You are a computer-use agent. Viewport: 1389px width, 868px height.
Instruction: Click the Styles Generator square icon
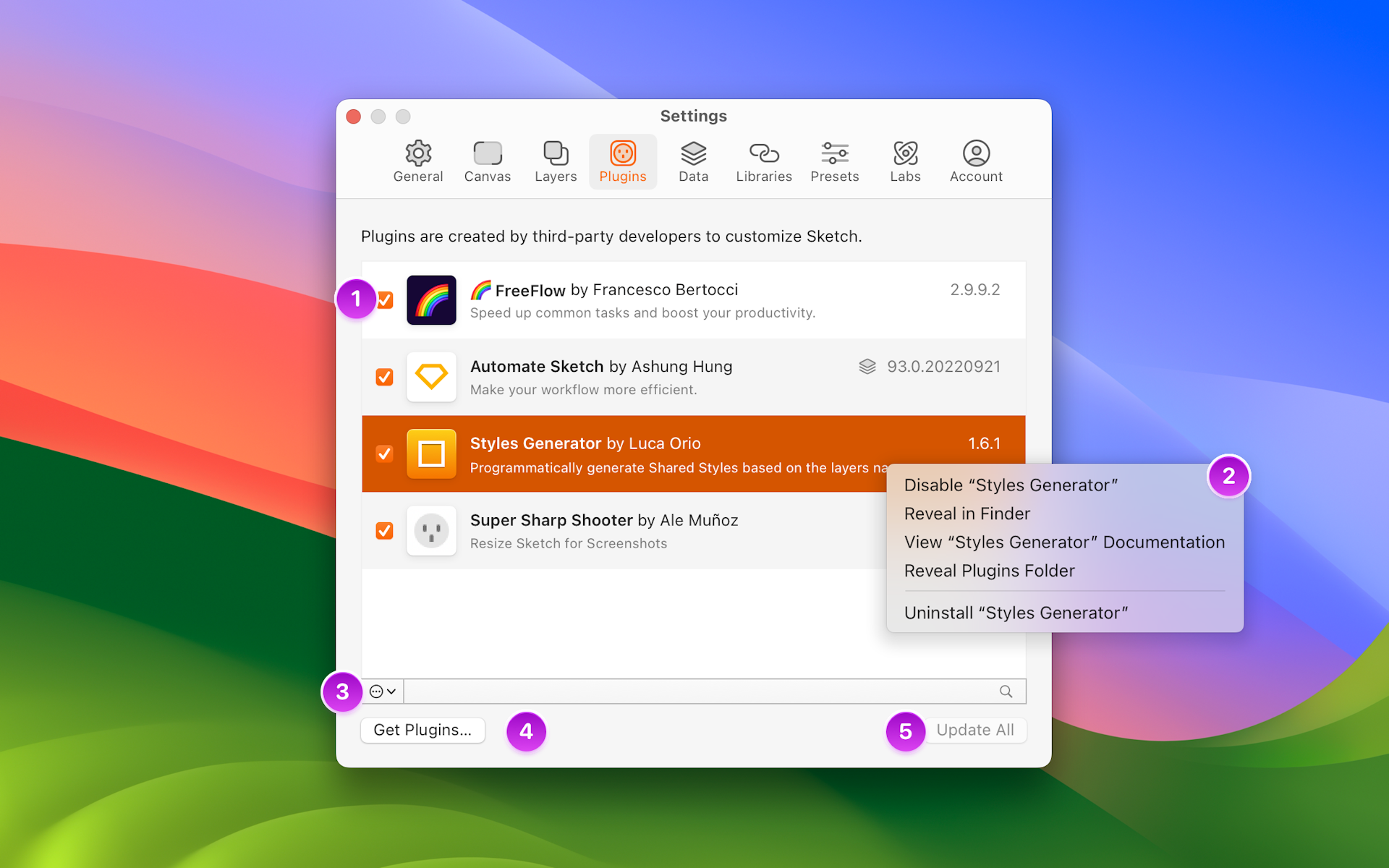point(431,454)
